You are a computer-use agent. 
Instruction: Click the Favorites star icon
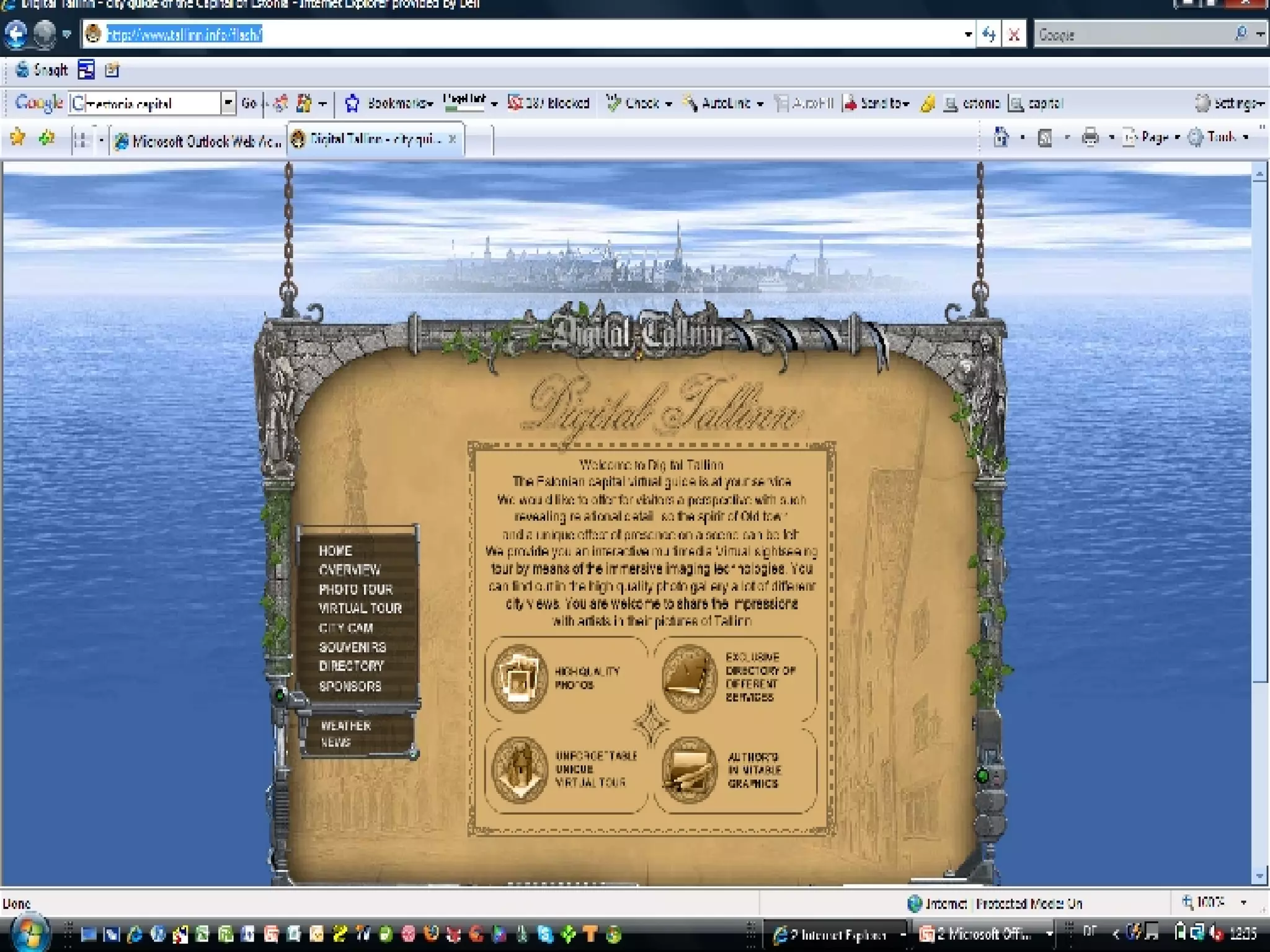tap(17, 138)
